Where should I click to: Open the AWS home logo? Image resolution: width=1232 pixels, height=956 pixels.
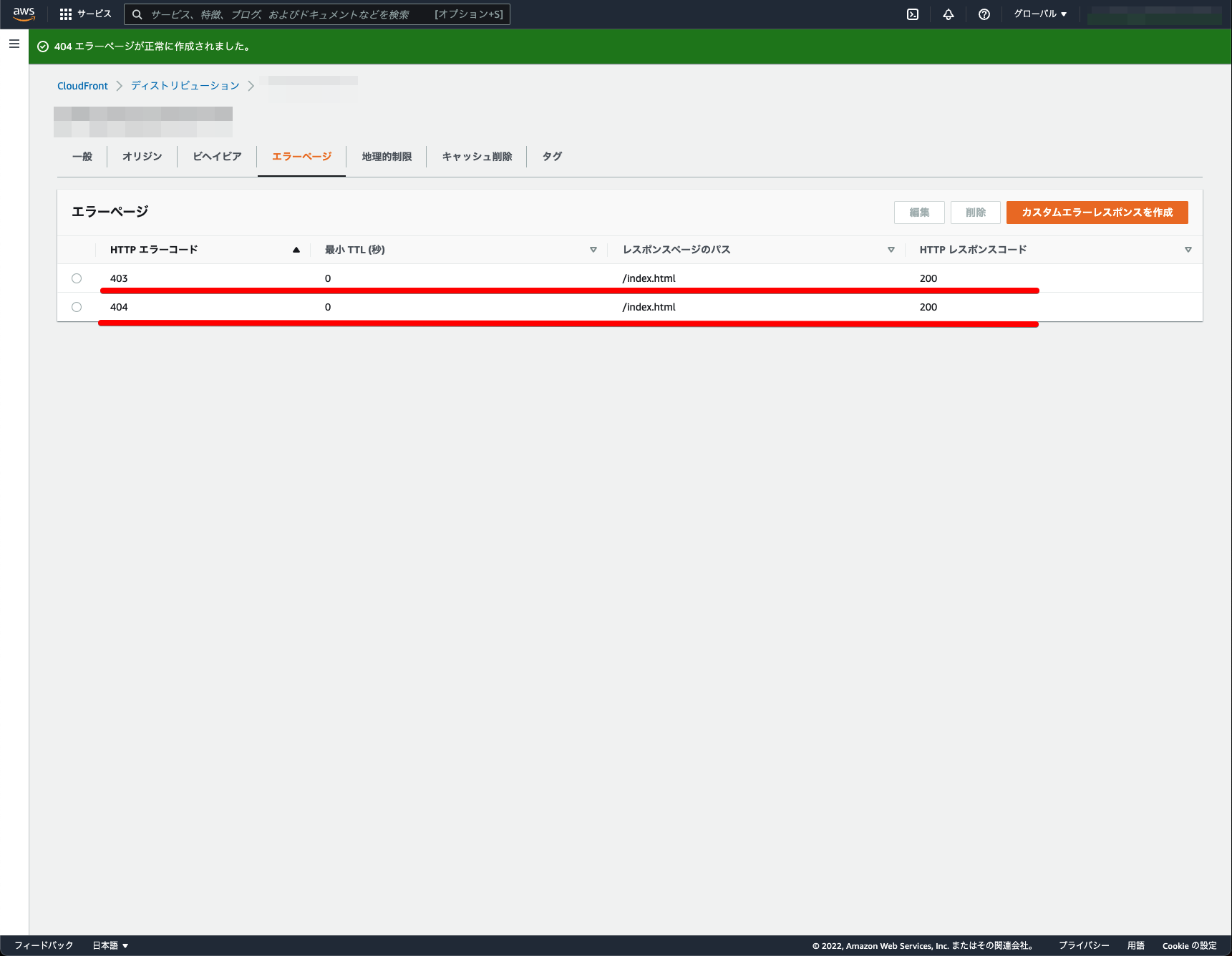coord(24,14)
